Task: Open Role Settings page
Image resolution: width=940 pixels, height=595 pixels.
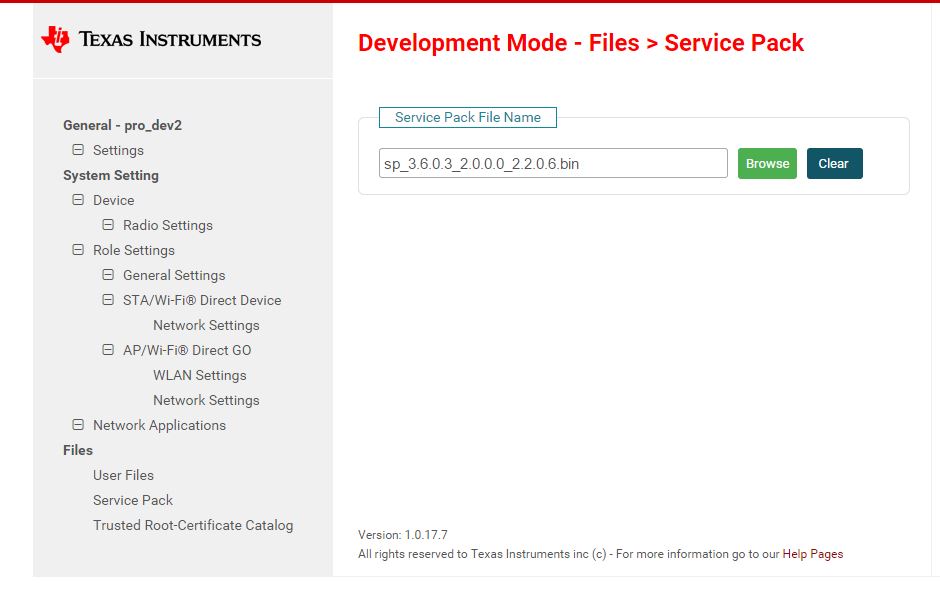Action: click(x=134, y=250)
